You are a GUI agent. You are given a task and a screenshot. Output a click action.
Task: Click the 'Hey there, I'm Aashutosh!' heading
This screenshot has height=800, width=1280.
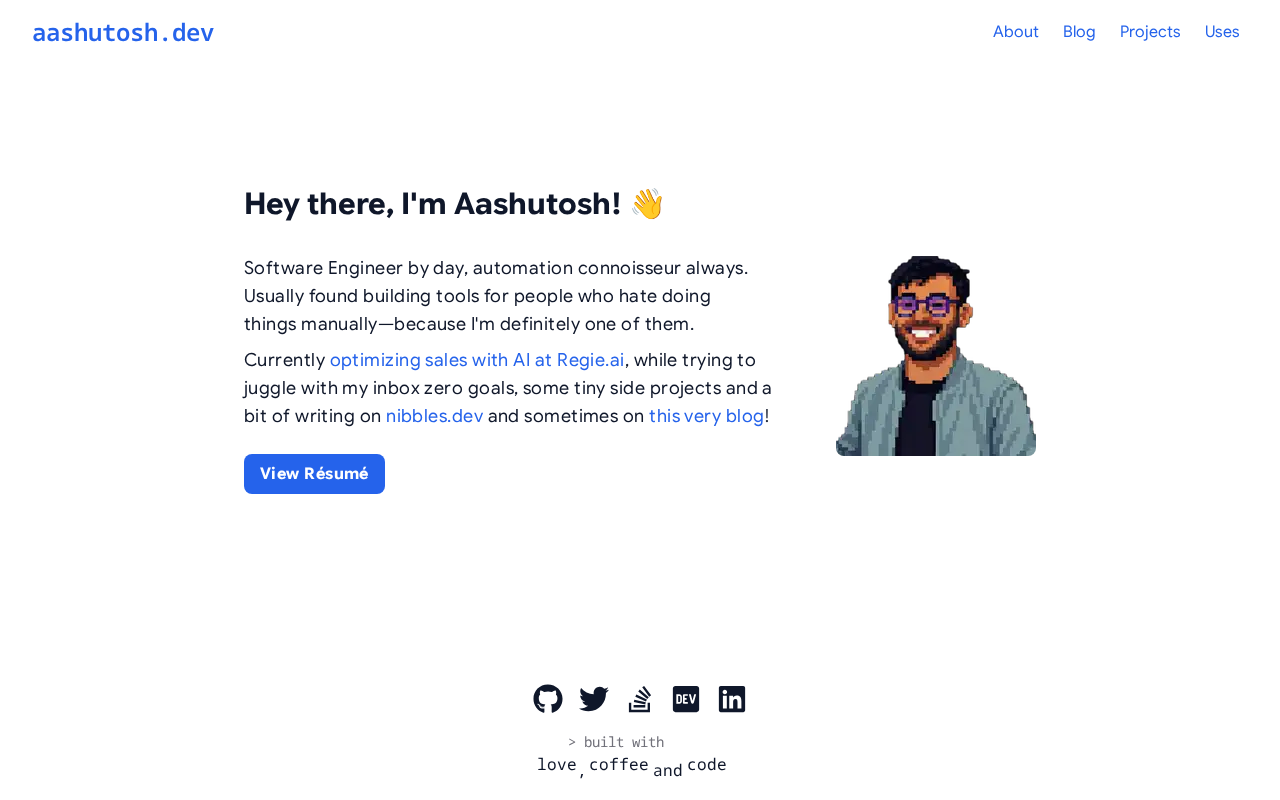[x=454, y=204]
